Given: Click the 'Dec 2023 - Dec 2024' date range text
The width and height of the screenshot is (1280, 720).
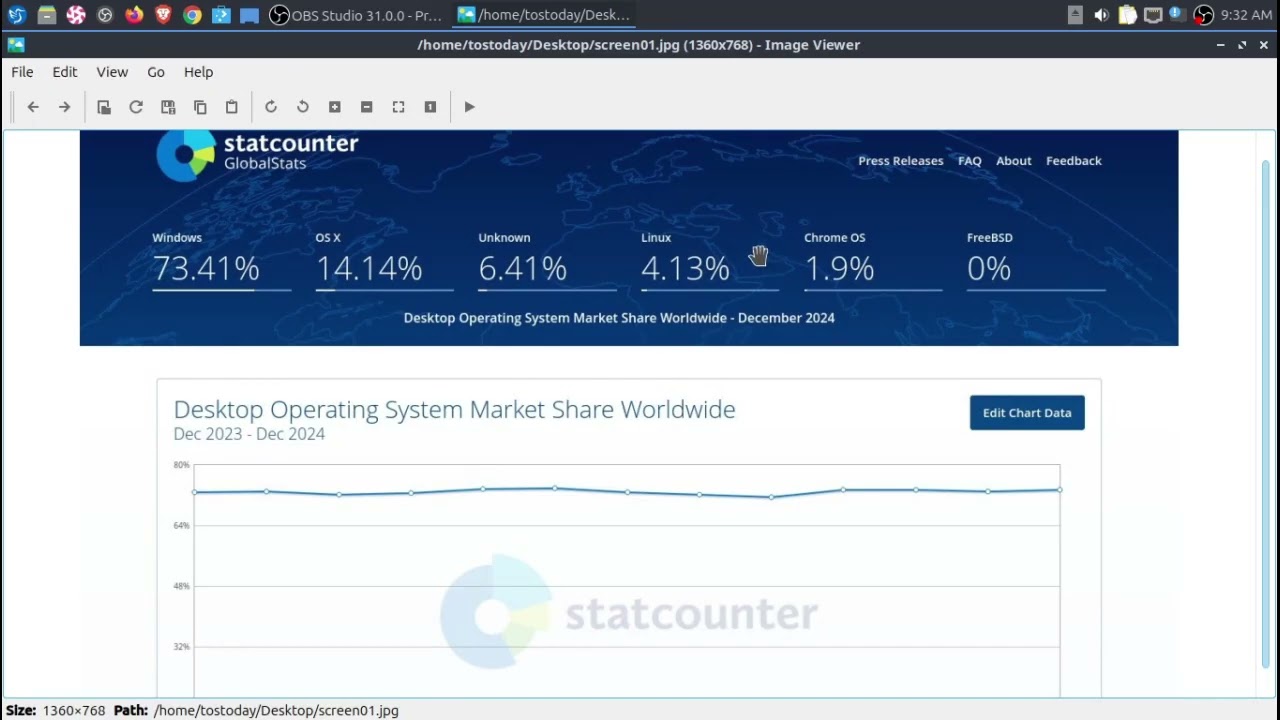Looking at the screenshot, I should 249,434.
